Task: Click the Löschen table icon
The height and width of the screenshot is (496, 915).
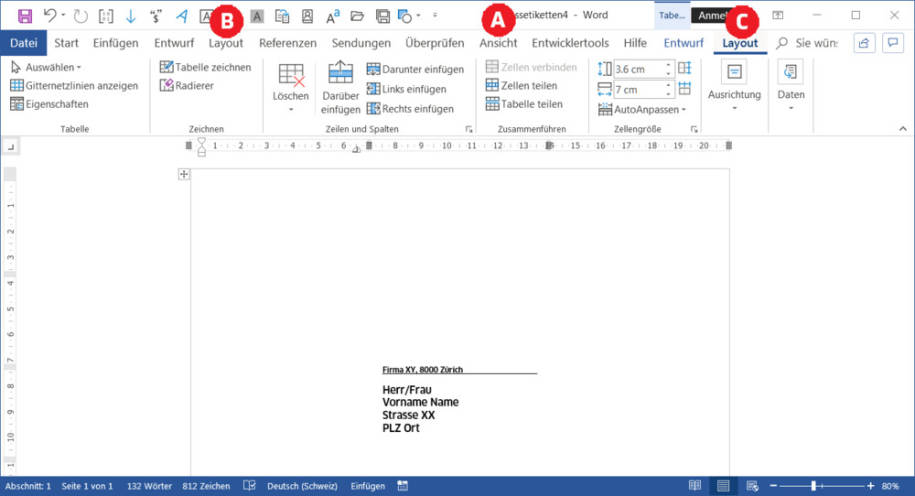Action: (291, 75)
